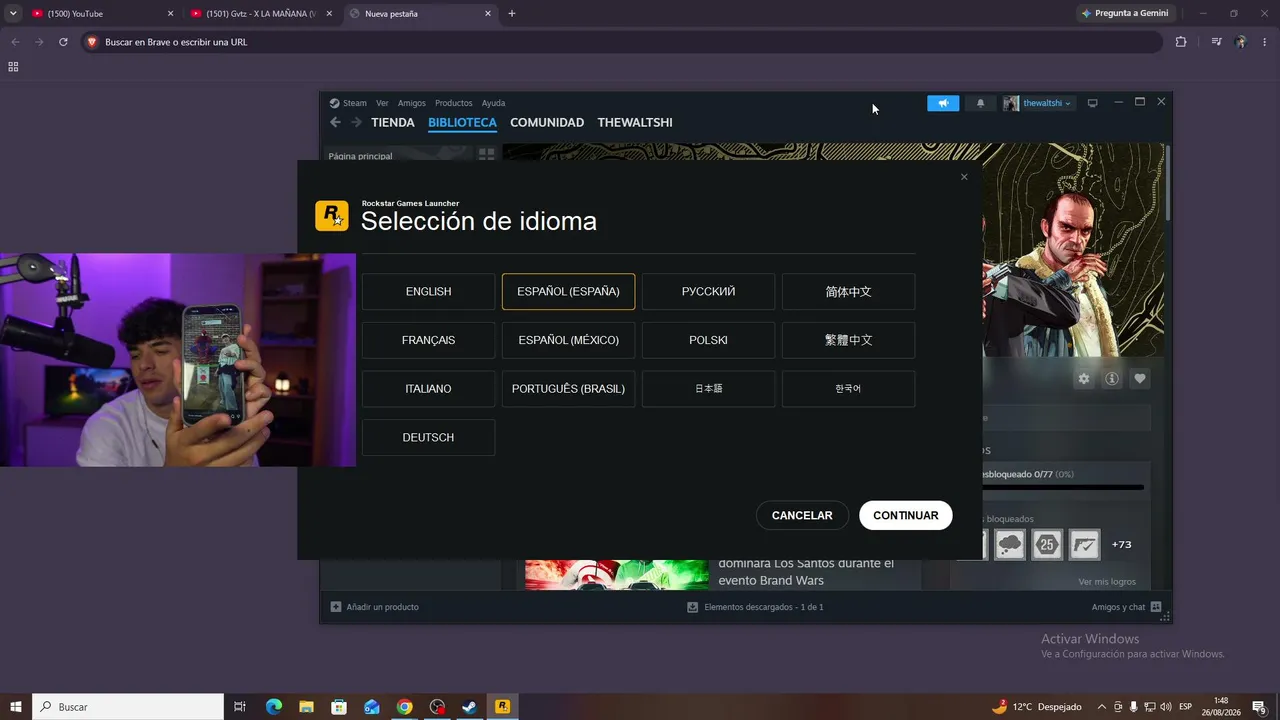Image resolution: width=1280 pixels, height=720 pixels.
Task: Open game info icon in Steam
Action: pos(1111,379)
